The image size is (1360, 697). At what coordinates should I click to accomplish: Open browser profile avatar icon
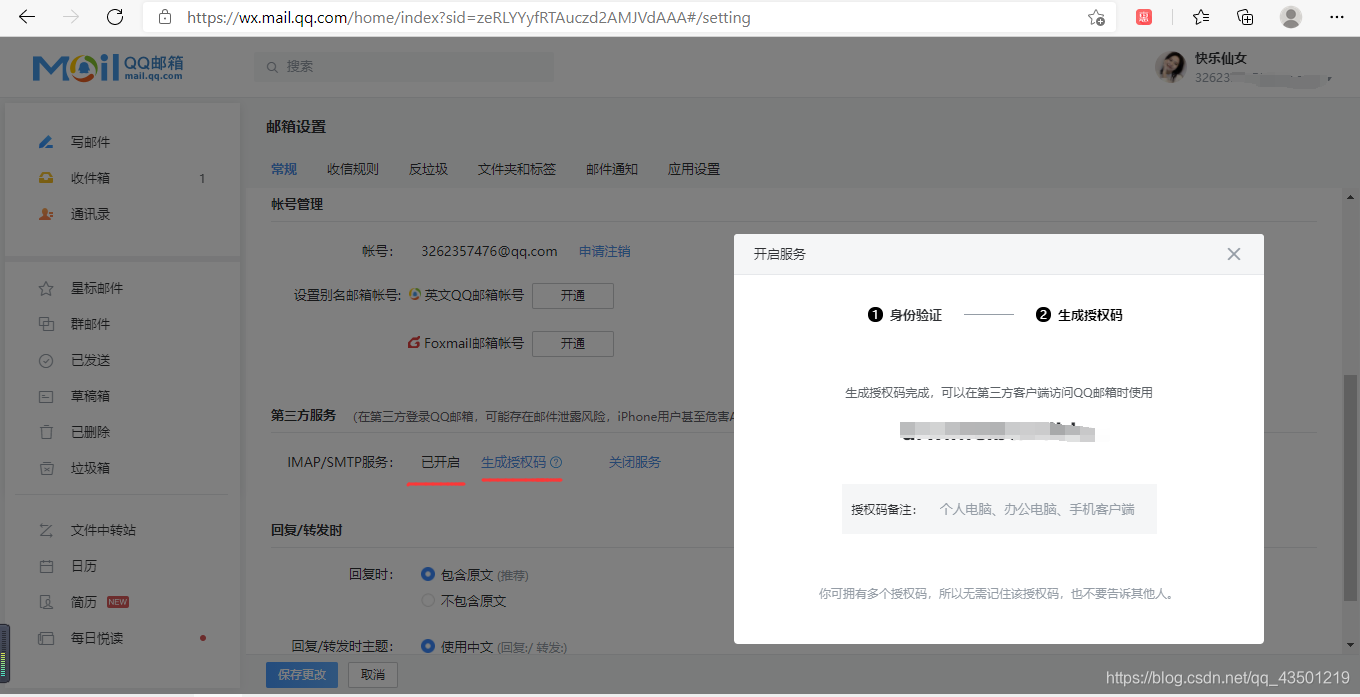pos(1291,17)
